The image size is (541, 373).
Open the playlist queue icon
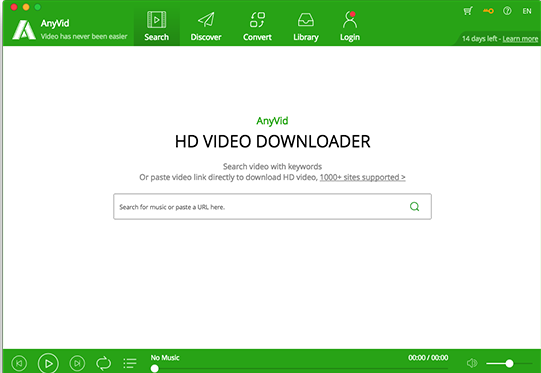tap(130, 363)
